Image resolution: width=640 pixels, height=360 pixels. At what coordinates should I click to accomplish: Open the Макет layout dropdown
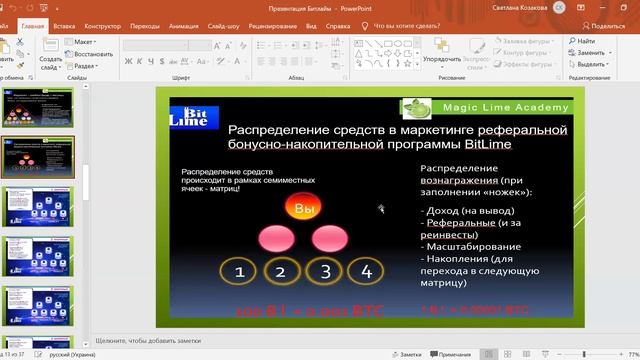[81, 42]
